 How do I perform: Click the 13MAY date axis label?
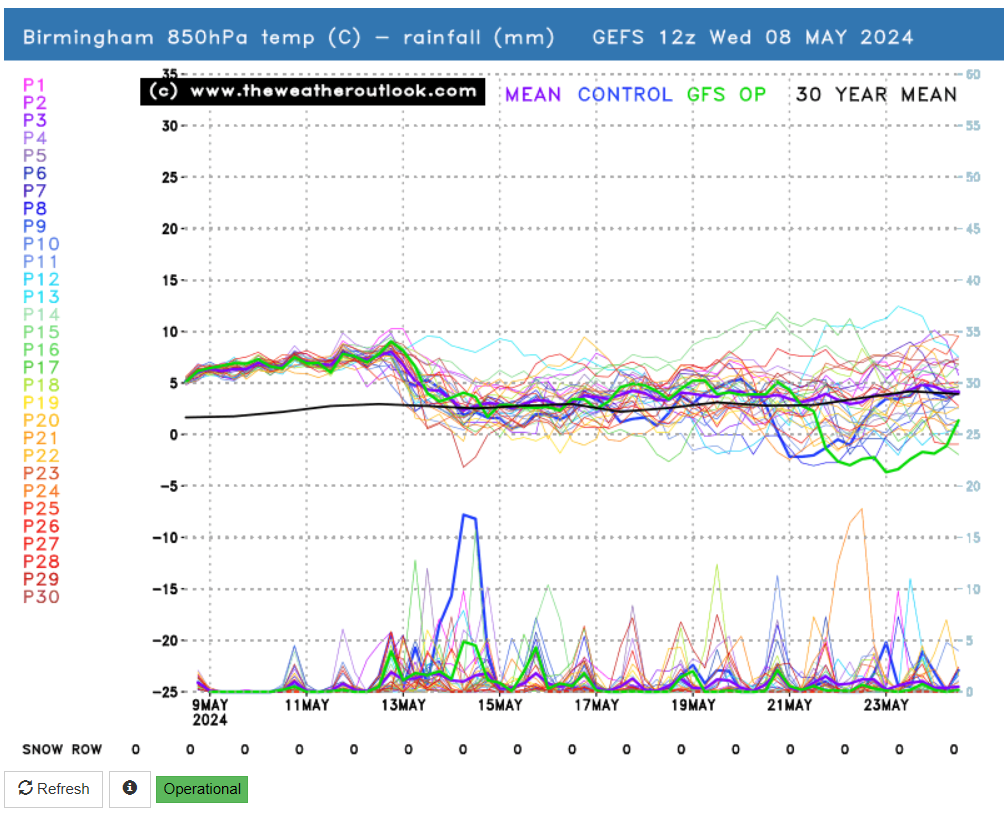(x=403, y=705)
